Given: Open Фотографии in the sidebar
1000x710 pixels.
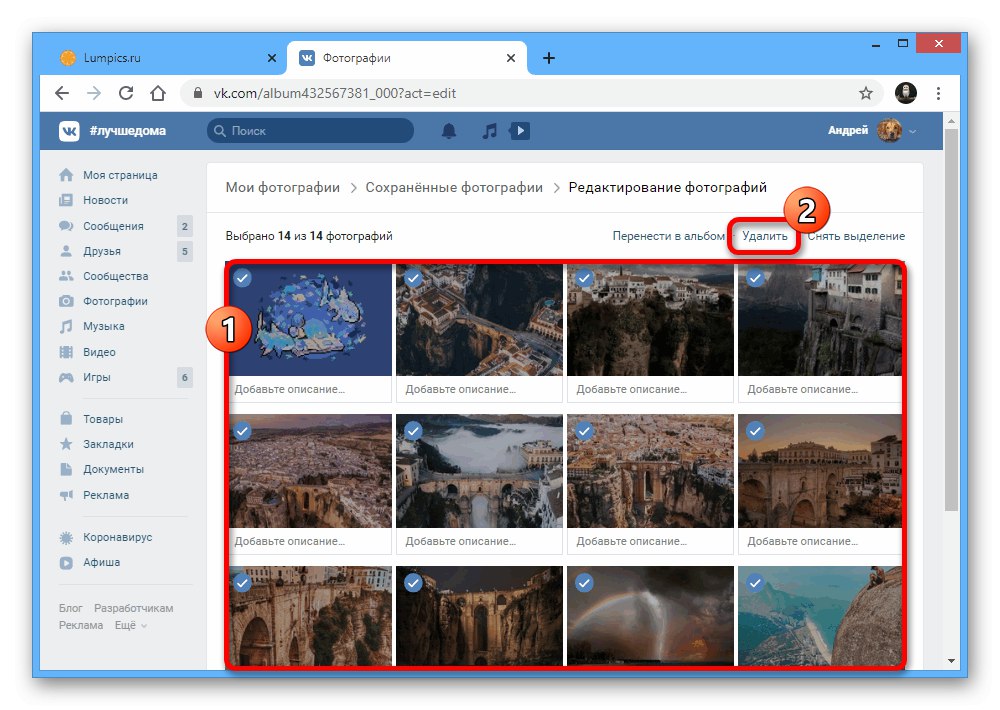Looking at the screenshot, I should point(115,301).
